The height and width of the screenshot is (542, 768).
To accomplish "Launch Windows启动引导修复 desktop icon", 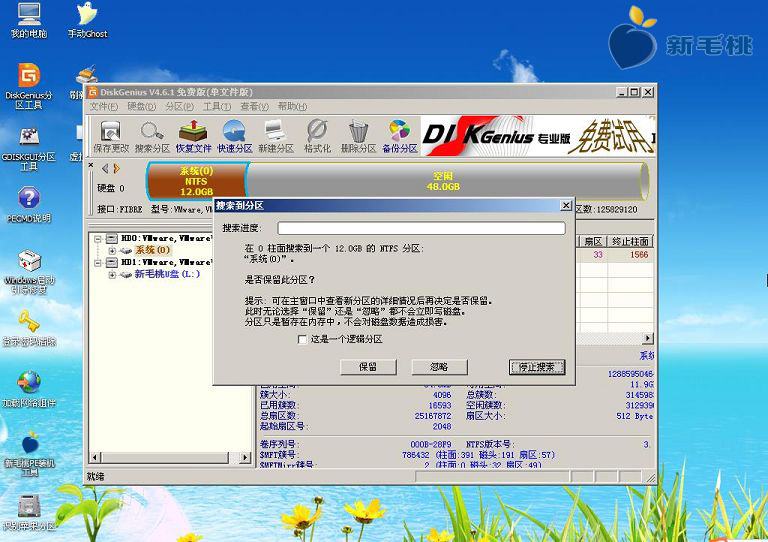I will point(29,272).
